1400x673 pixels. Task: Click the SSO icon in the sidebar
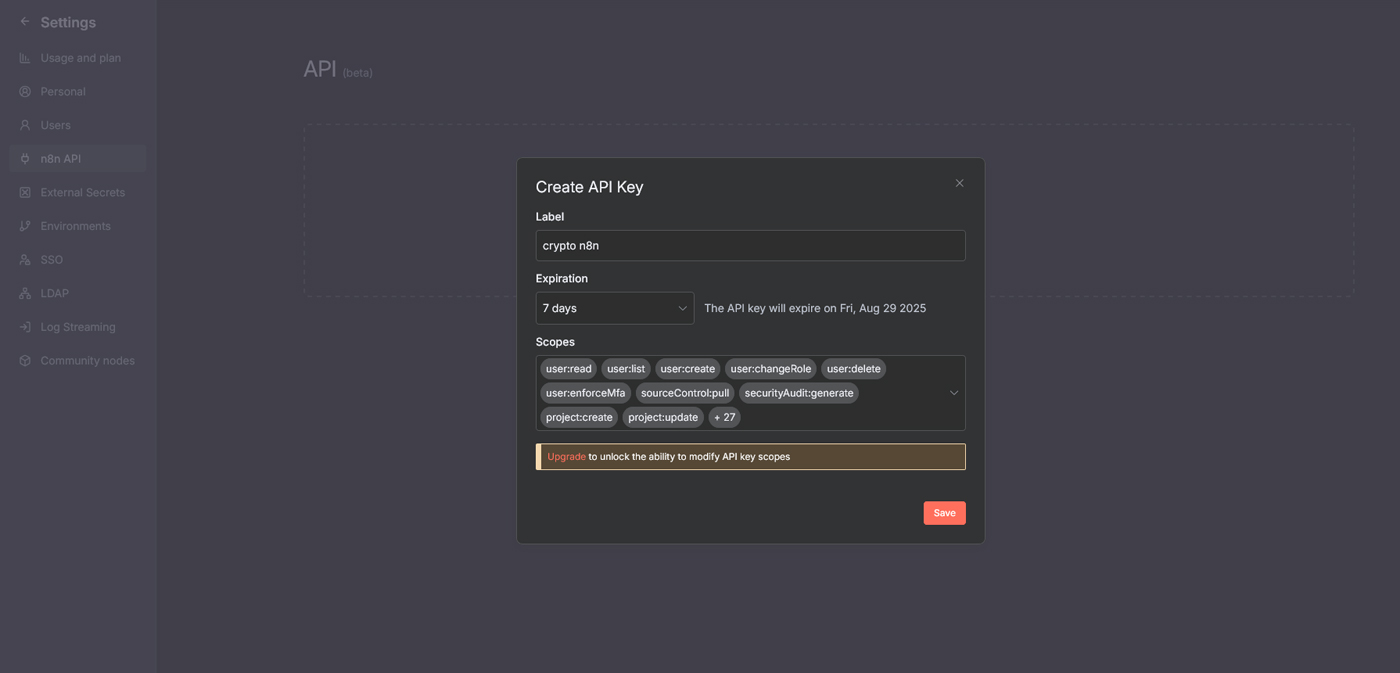pyautogui.click(x=23, y=259)
